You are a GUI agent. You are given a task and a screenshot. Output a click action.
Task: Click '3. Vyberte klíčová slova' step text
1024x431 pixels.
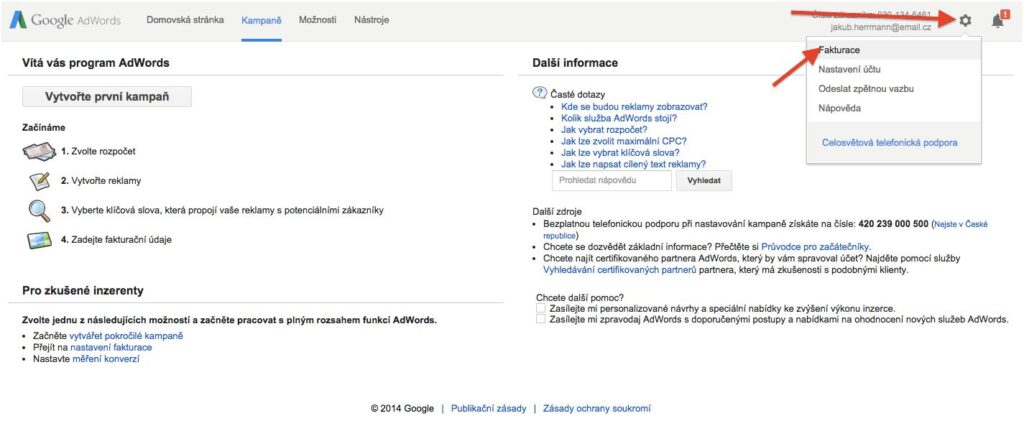(223, 210)
